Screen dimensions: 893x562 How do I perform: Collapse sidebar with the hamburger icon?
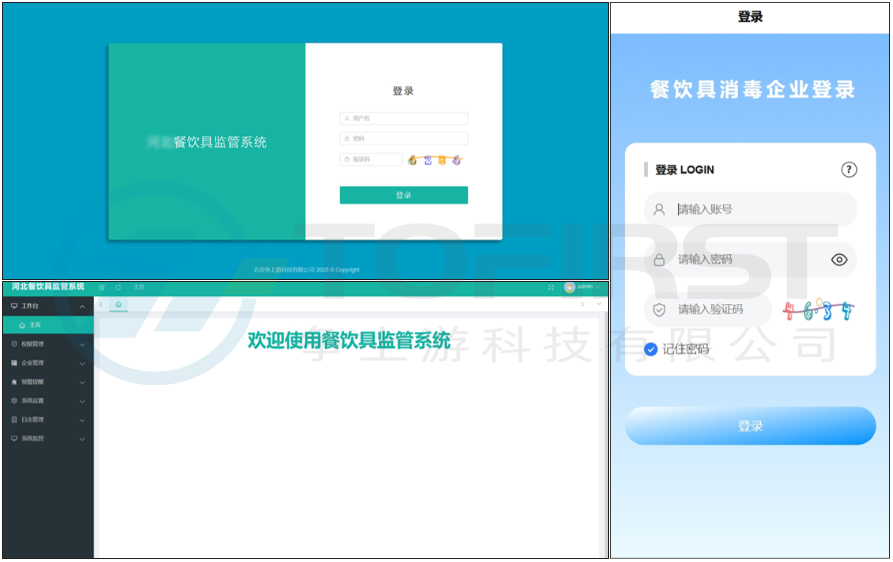click(x=102, y=287)
